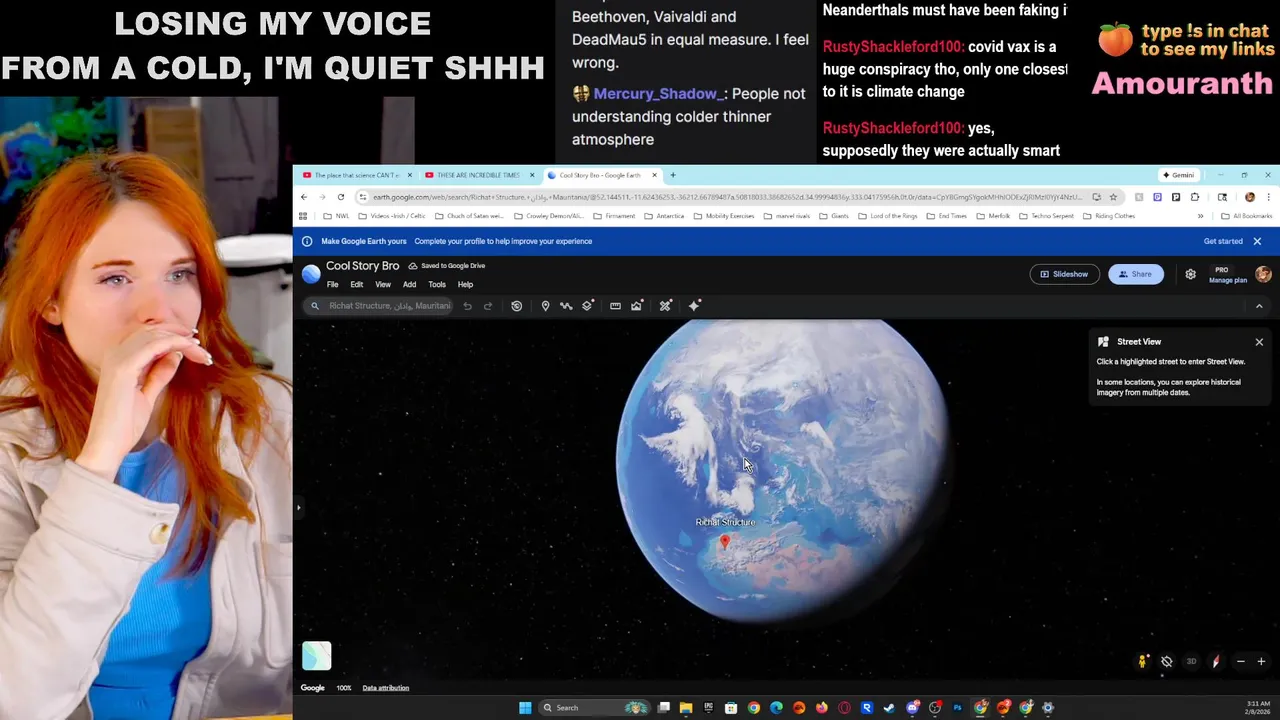
Task: Open the Add menu
Action: click(x=409, y=285)
